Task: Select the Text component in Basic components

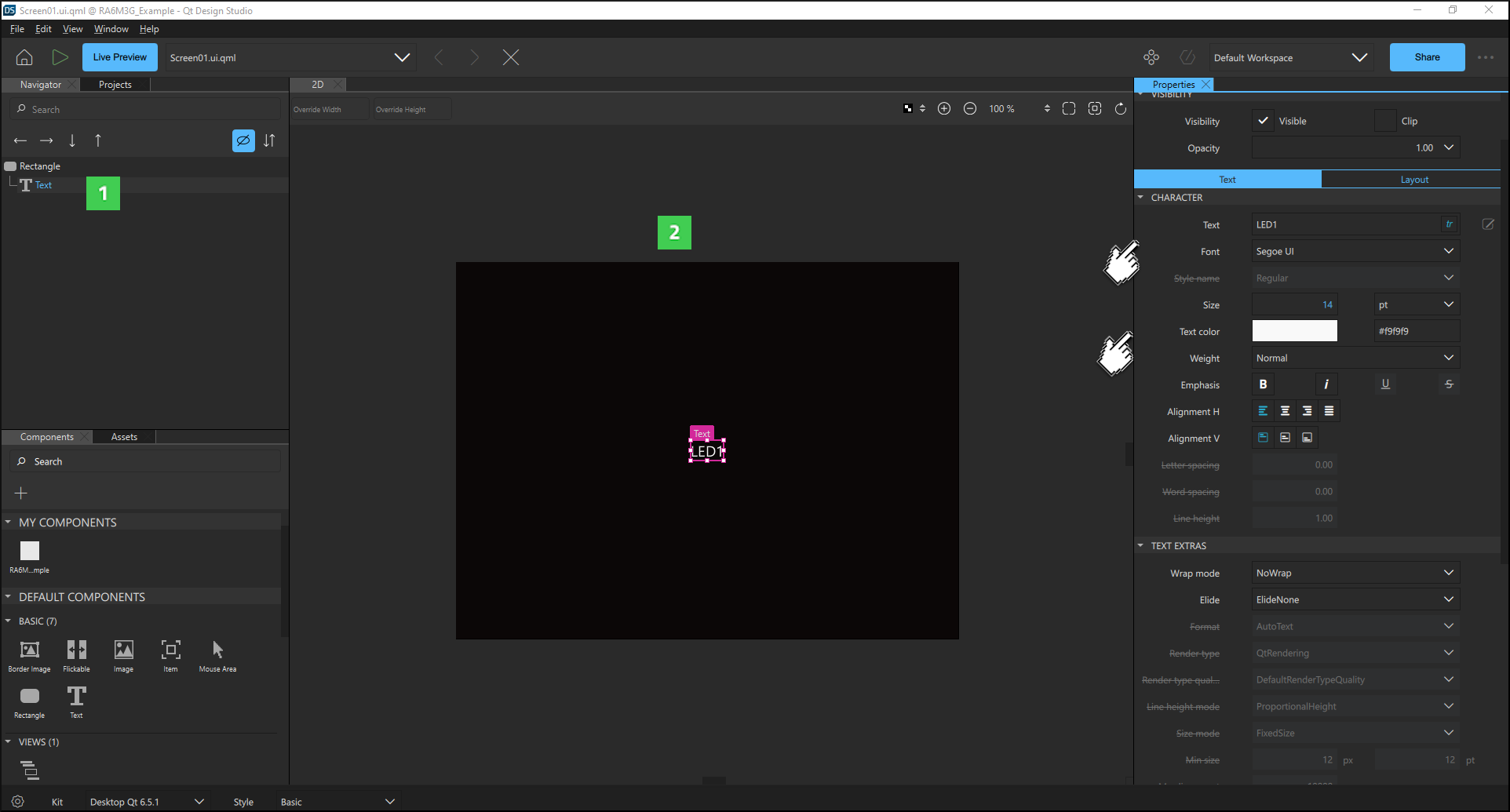Action: (76, 701)
